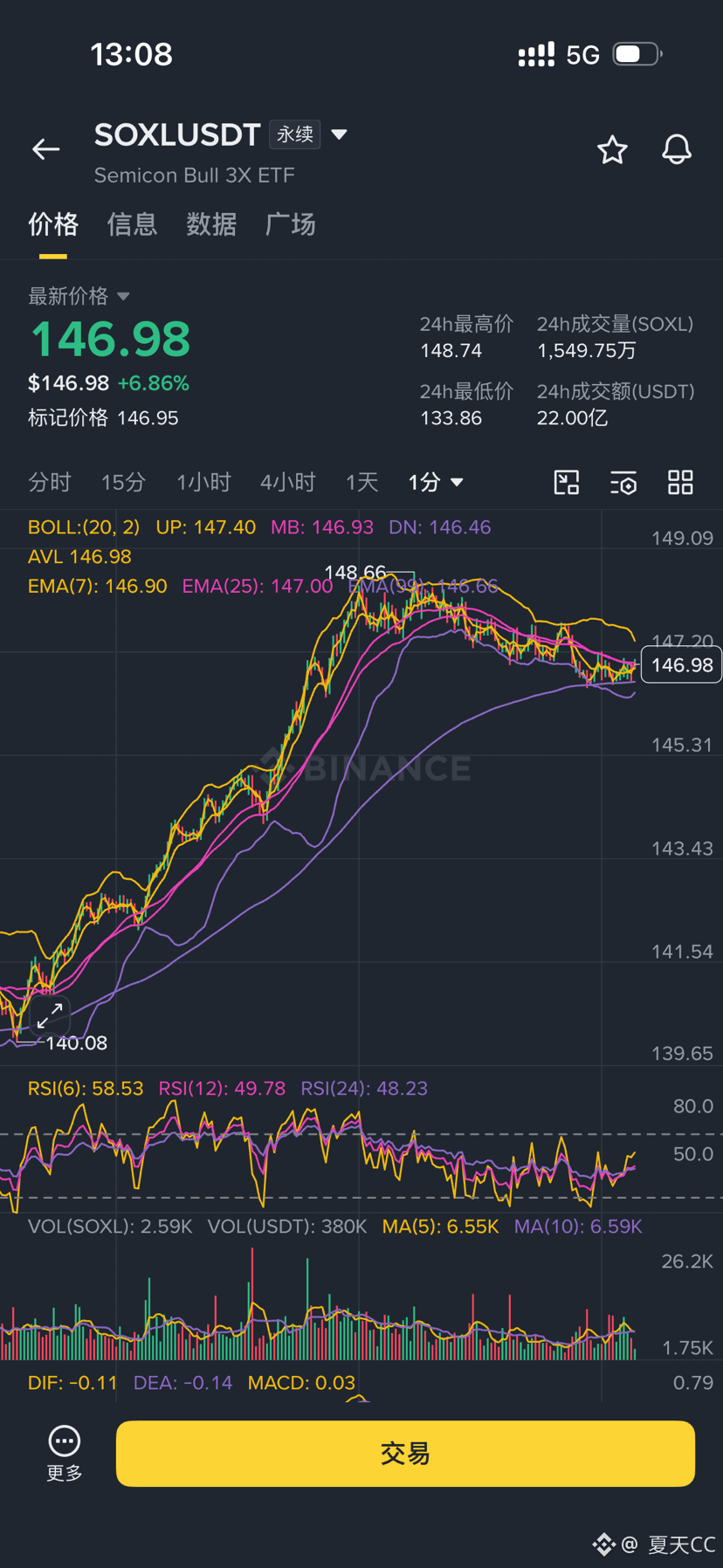Open price alert bell icon
This screenshot has width=723, height=1568.
pos(677,149)
